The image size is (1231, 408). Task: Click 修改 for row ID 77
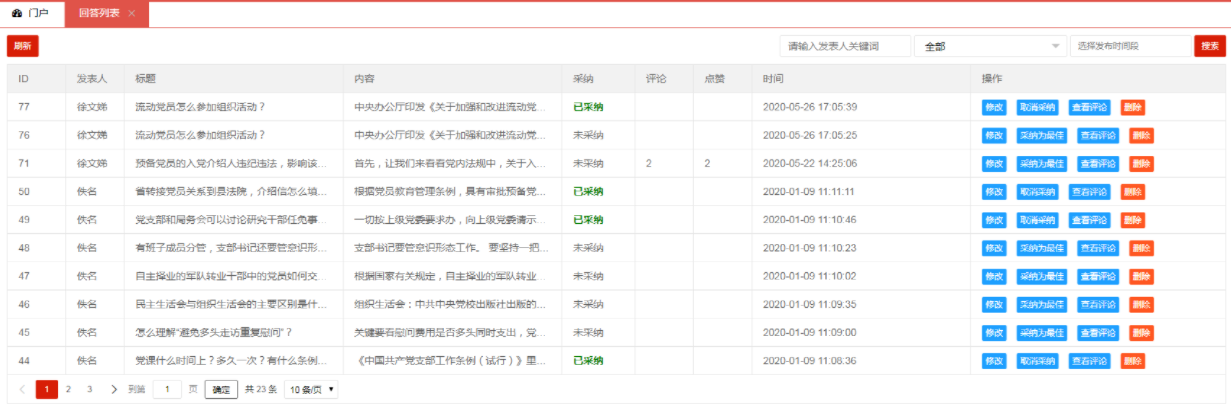pos(994,107)
